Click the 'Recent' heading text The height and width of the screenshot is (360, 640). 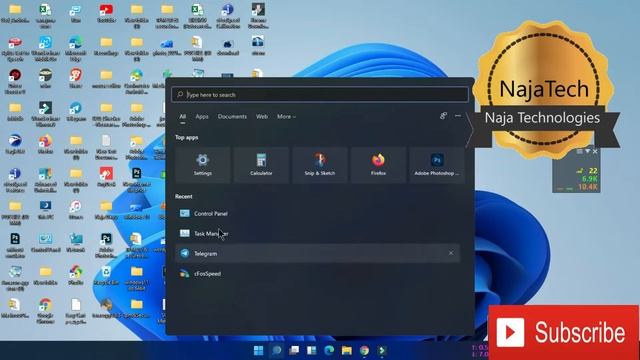(x=184, y=196)
